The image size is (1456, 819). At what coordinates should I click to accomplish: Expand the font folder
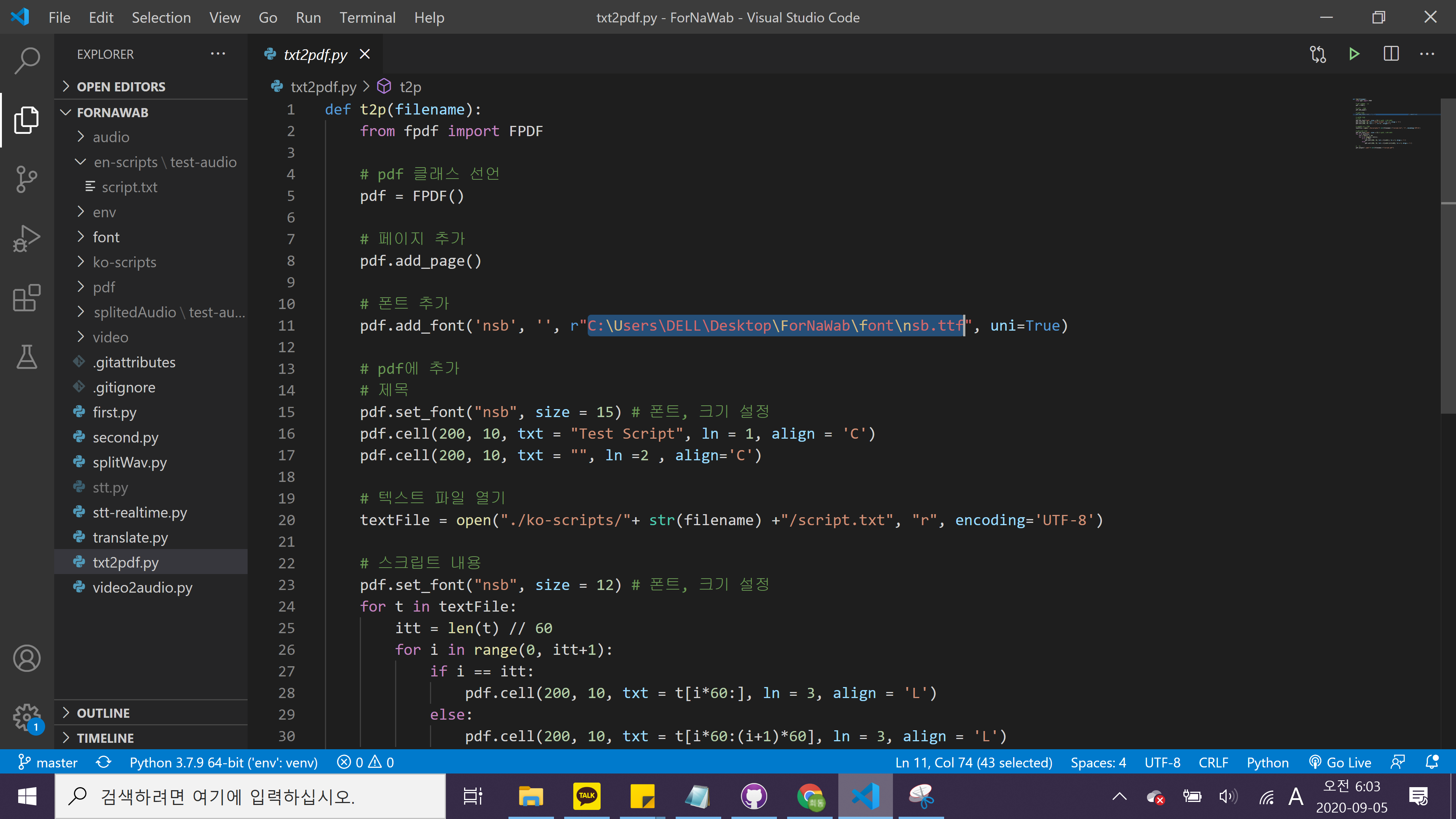[106, 237]
